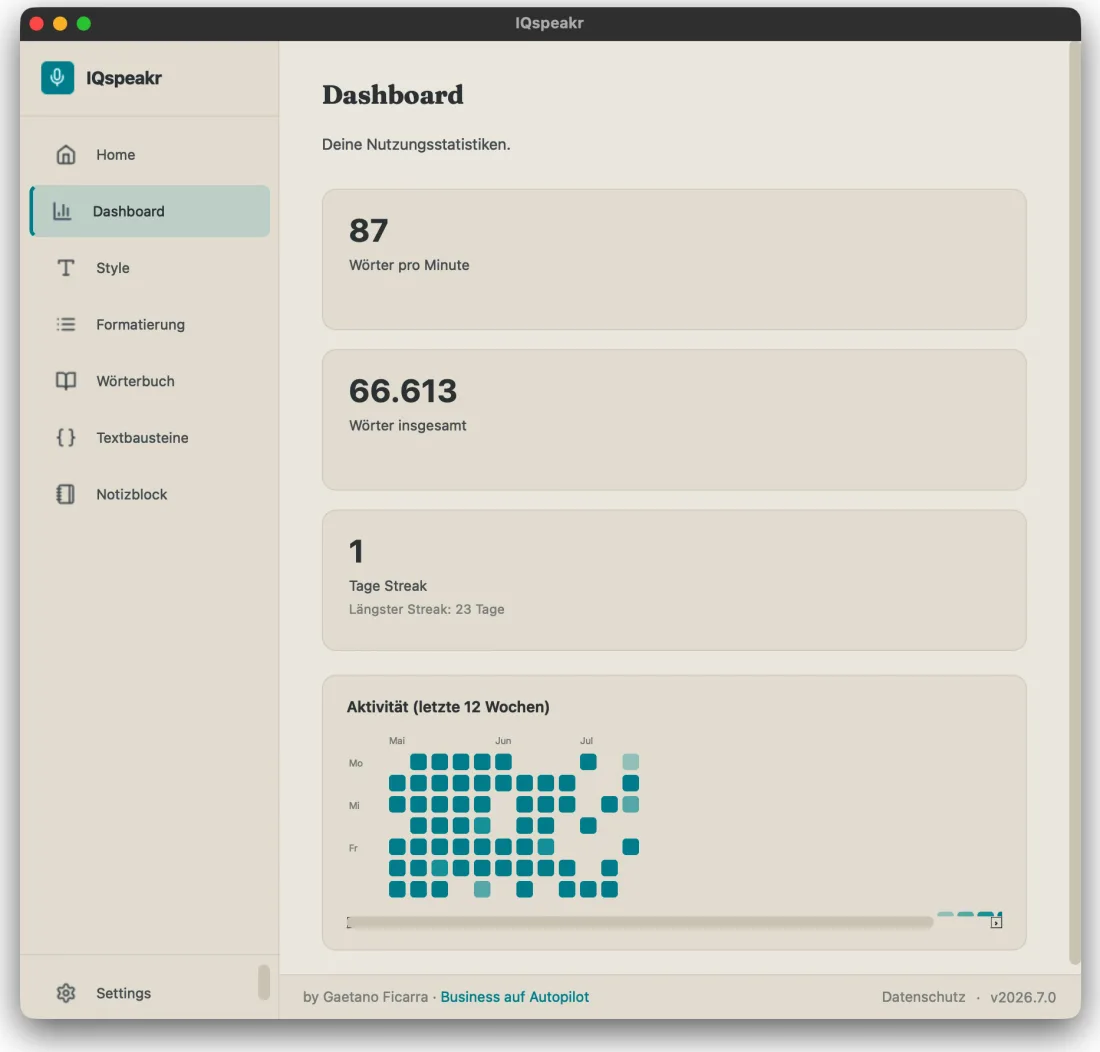This screenshot has width=1100, height=1052.
Task: Click the Monday activity cell below Jul
Action: [x=588, y=762]
